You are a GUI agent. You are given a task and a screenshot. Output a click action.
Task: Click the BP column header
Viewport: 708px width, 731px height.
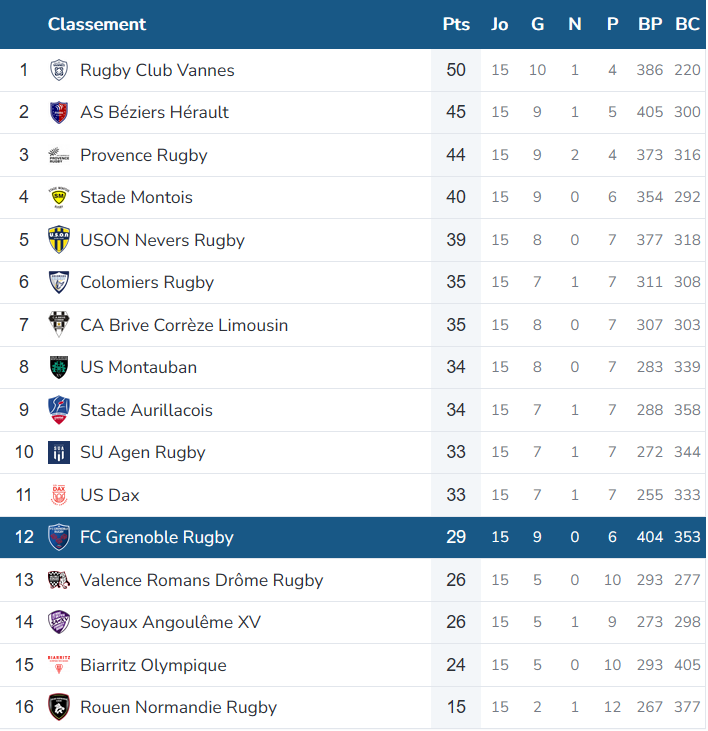(x=650, y=24)
